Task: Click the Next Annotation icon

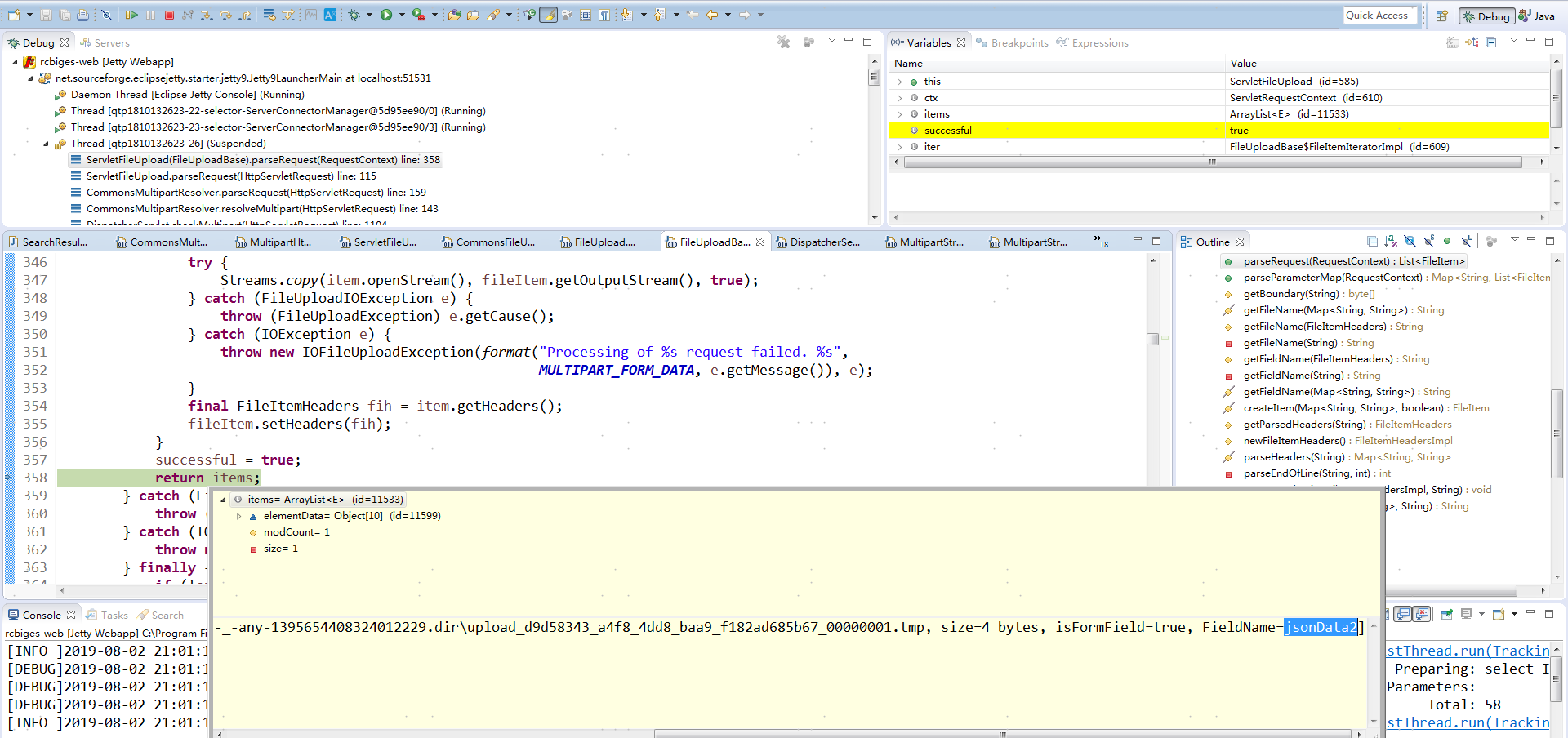Action: pyautogui.click(x=626, y=15)
